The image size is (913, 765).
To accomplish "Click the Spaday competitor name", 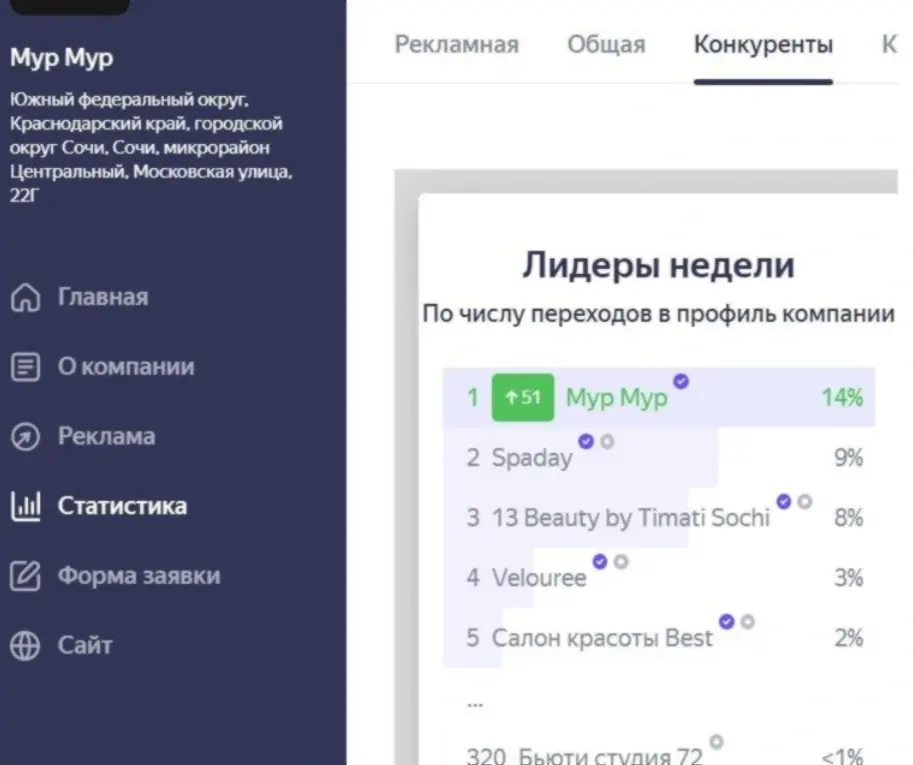I will 532,458.
